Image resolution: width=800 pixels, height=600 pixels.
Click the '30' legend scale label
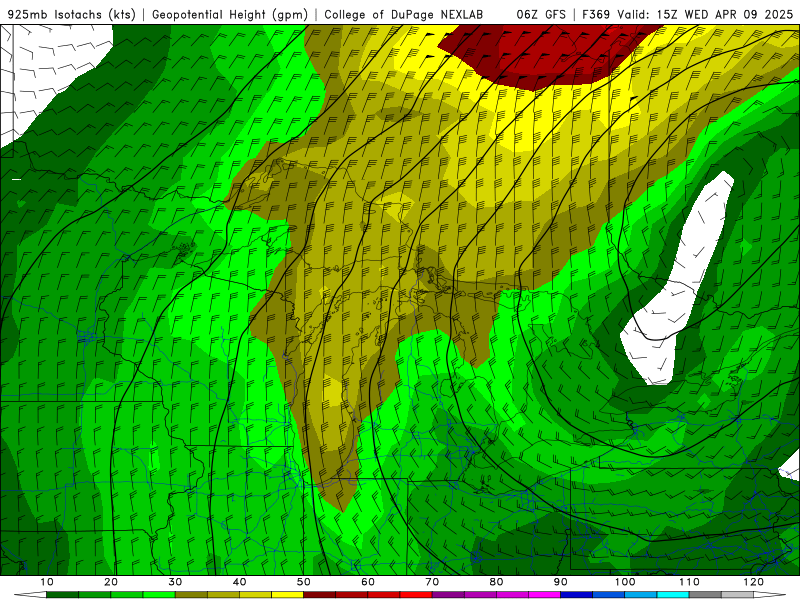pyautogui.click(x=175, y=582)
